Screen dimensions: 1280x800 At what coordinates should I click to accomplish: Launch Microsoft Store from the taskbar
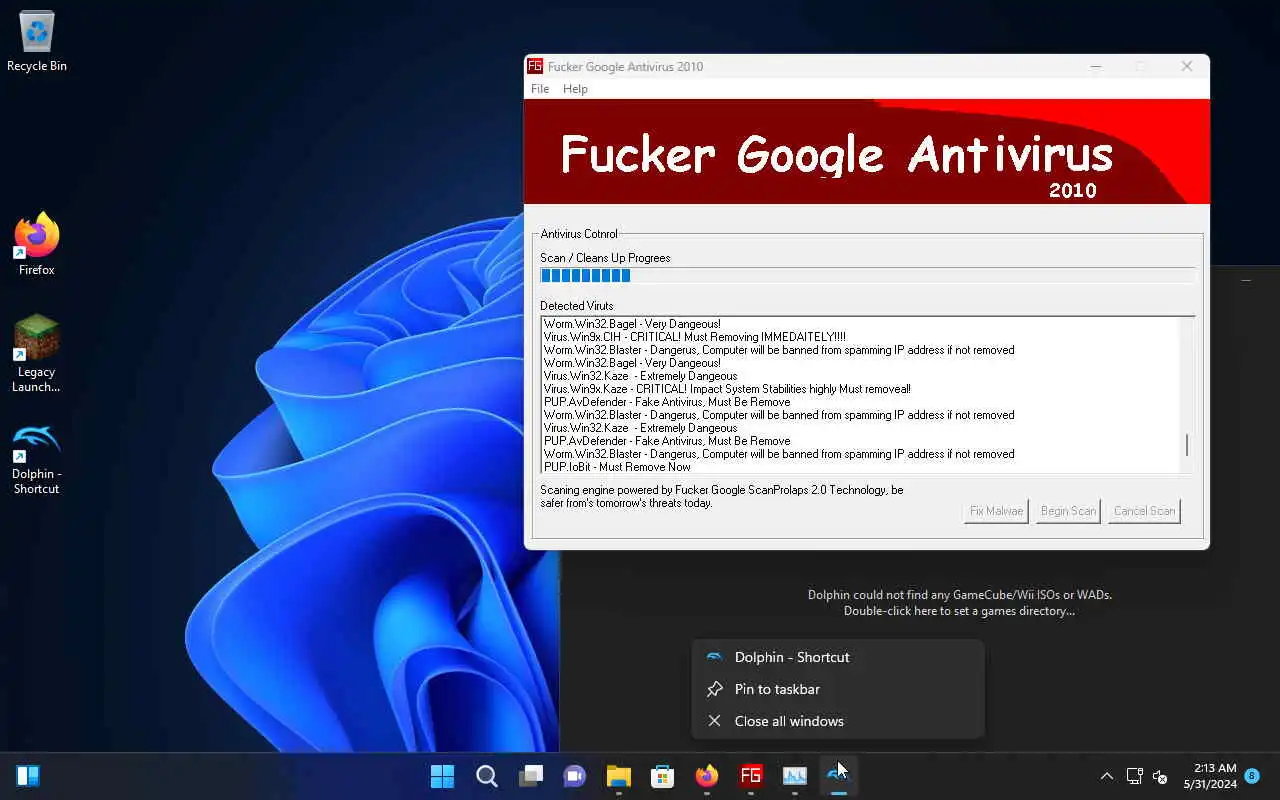coord(662,776)
